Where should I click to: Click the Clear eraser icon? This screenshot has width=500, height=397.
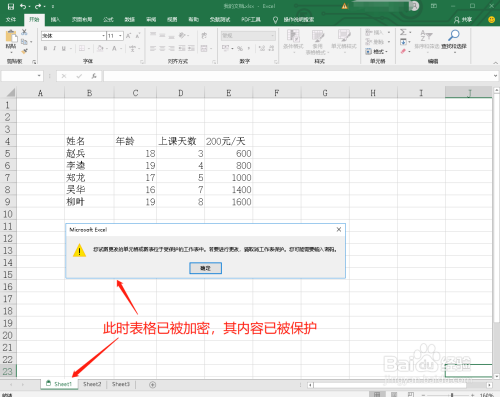403,51
